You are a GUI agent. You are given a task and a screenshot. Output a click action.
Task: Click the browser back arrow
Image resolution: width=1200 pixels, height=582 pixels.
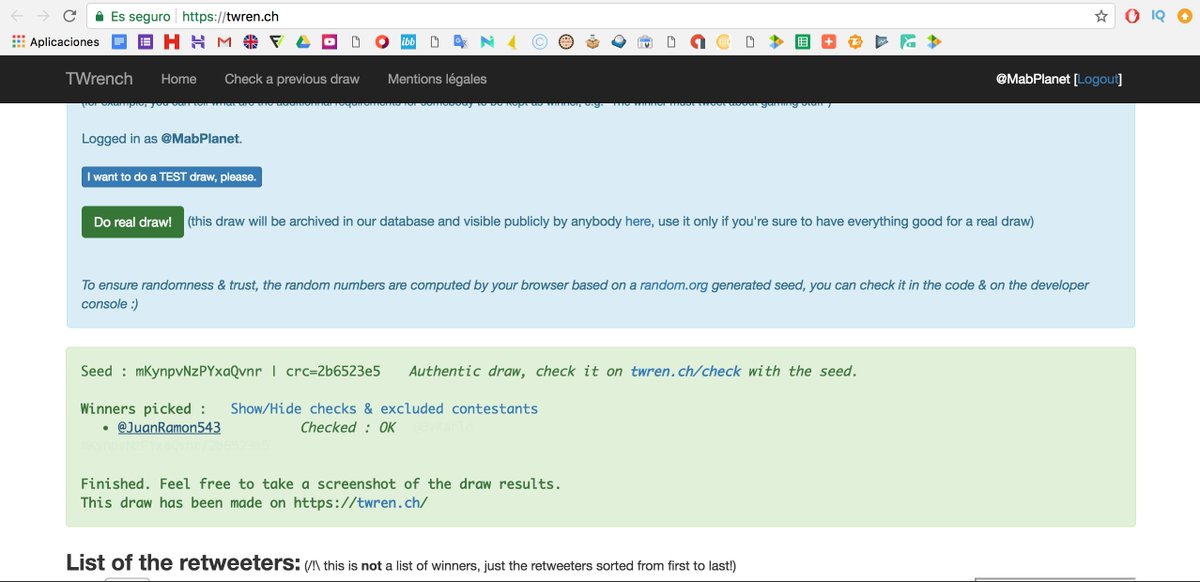17,16
